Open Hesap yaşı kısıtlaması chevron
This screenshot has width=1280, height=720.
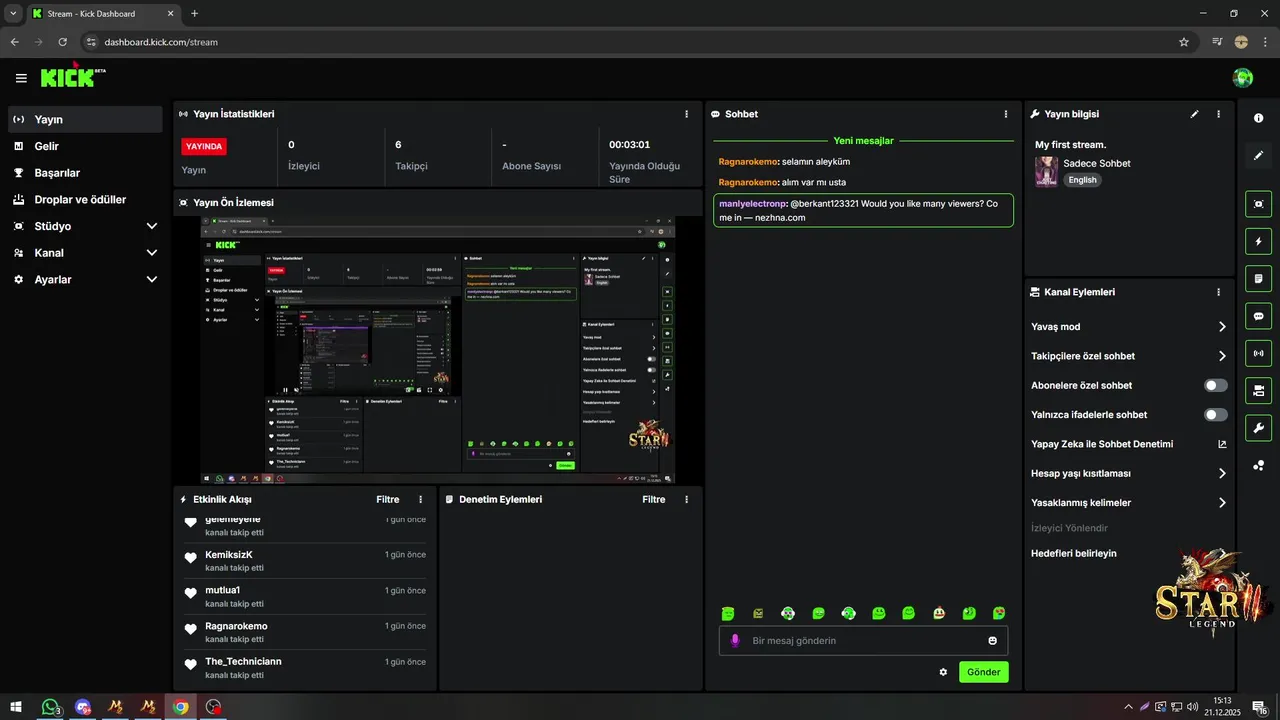click(1222, 473)
